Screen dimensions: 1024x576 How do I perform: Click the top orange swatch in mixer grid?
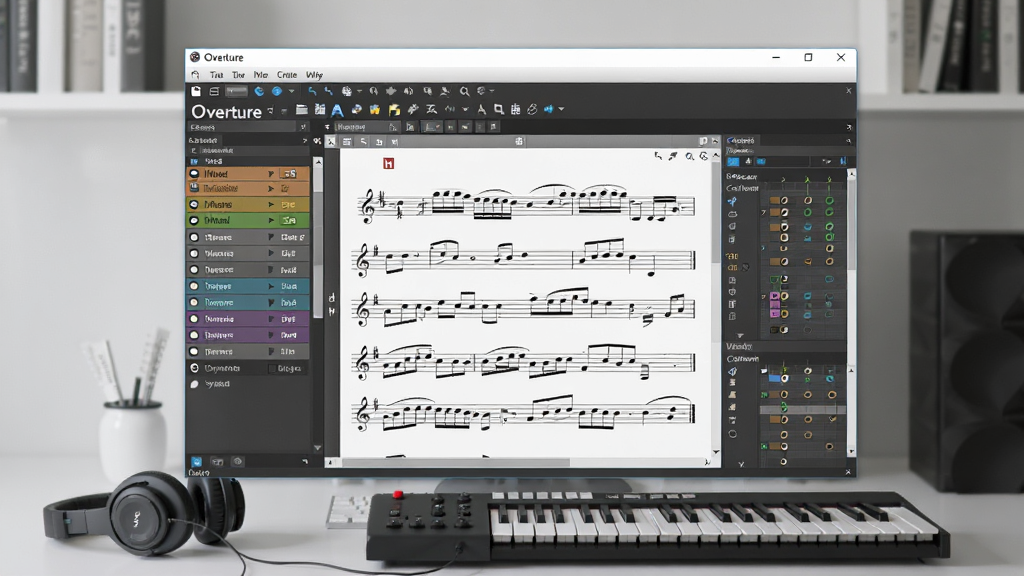pos(775,200)
